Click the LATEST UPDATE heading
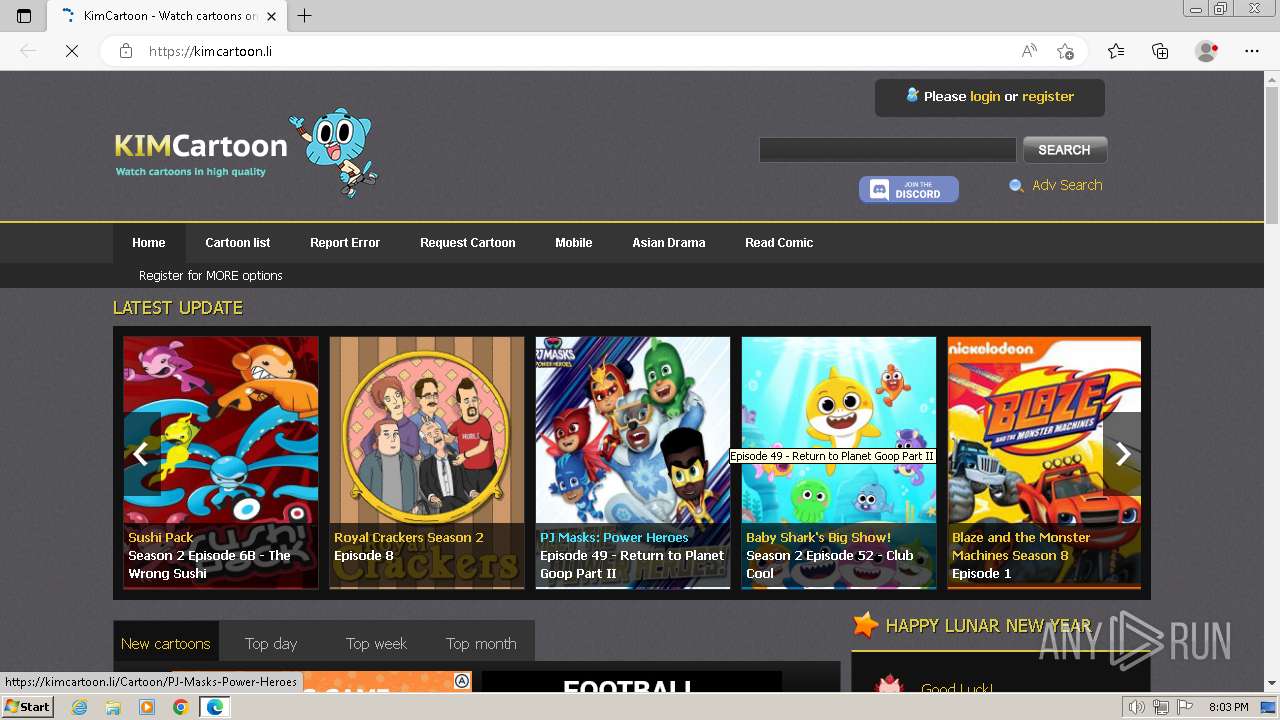1280x720 pixels. point(178,308)
